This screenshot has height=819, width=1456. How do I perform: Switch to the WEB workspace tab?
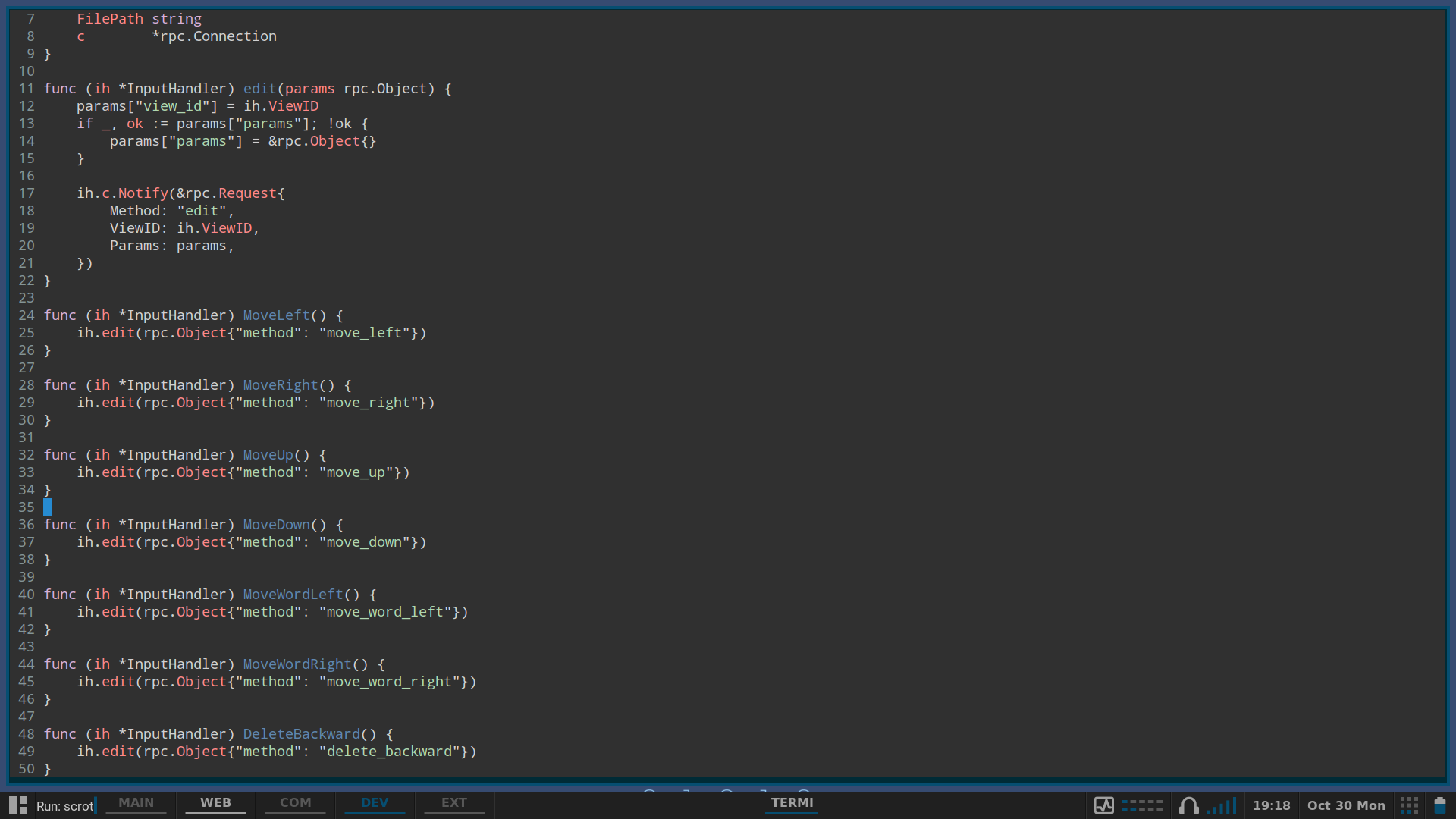[x=215, y=802]
